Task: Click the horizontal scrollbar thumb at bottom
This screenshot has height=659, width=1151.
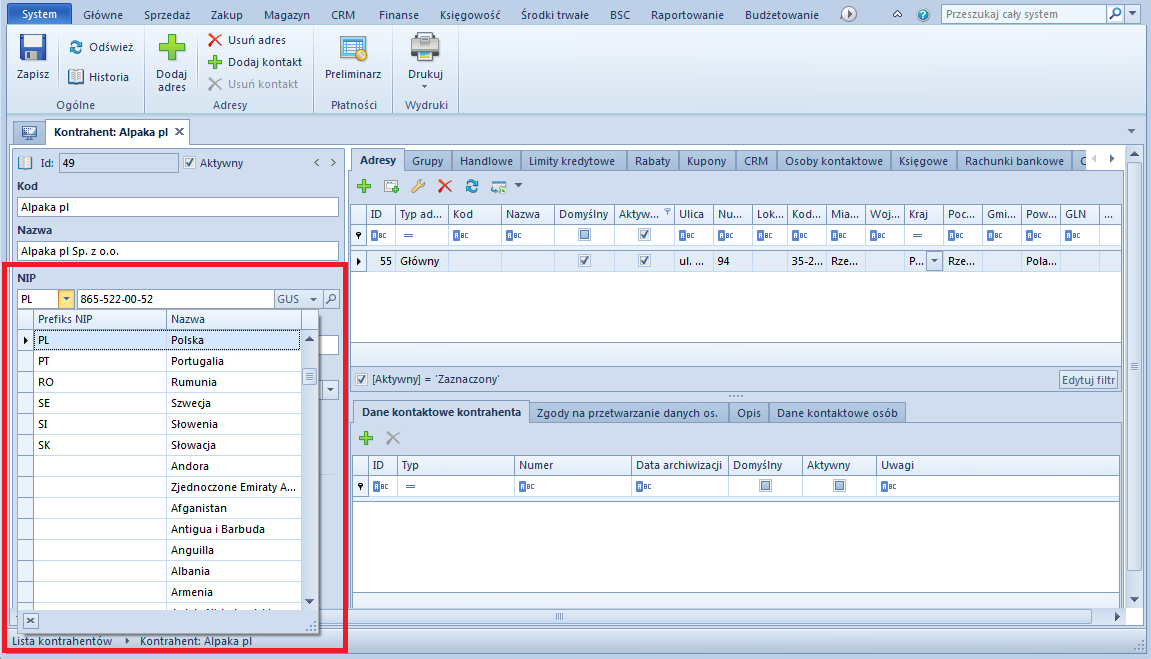Action: (559, 616)
